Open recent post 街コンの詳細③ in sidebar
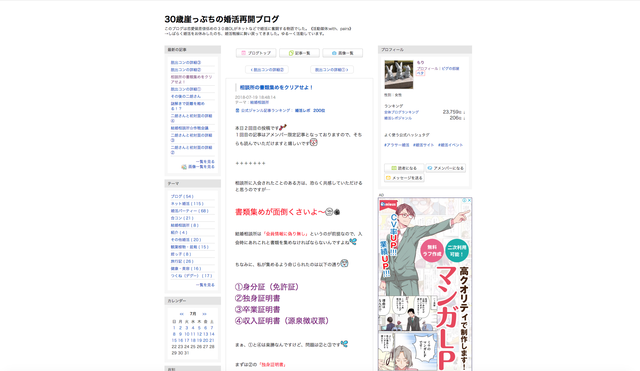 [x=186, y=62]
